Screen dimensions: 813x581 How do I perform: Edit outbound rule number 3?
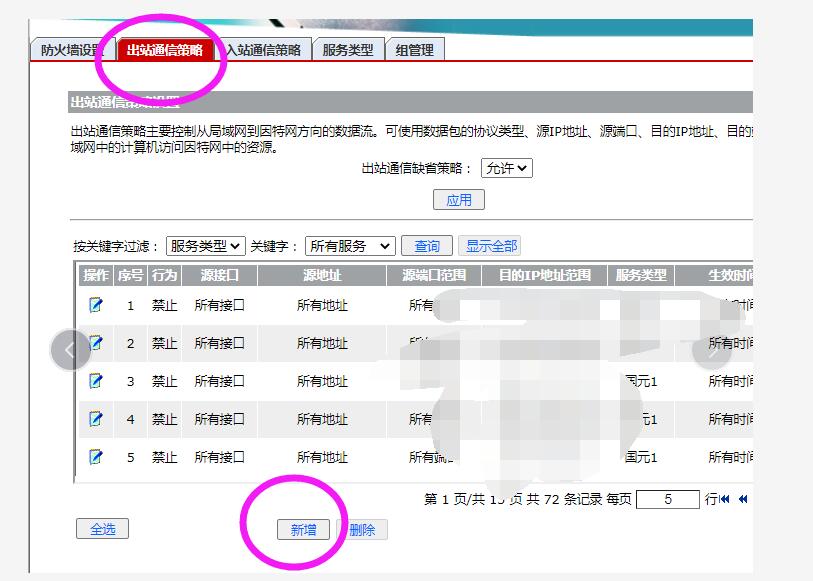[95, 381]
